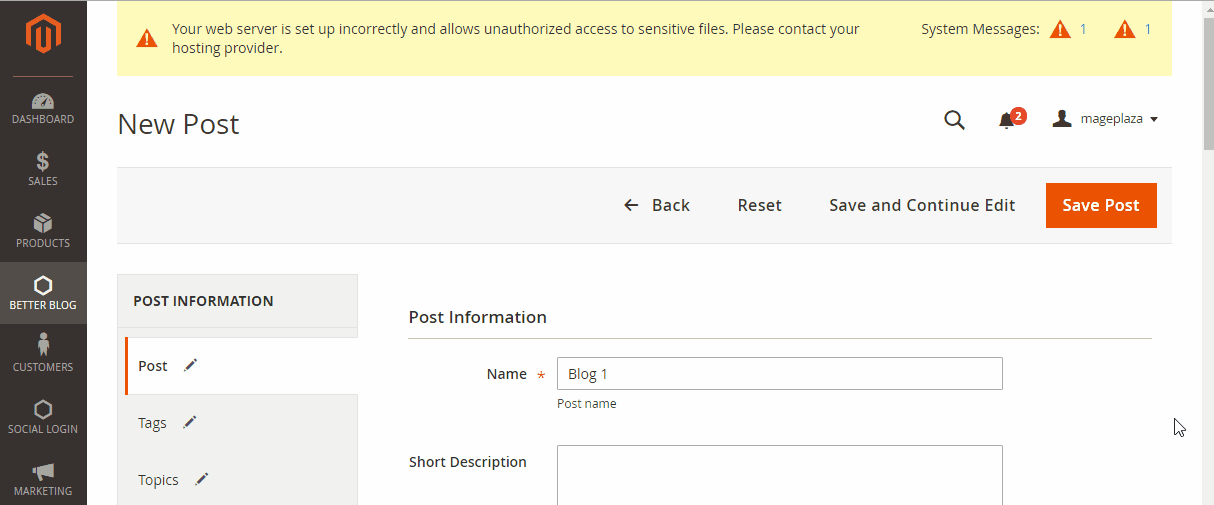The width and height of the screenshot is (1214, 505).
Task: Click the Save Post button
Action: point(1101,205)
